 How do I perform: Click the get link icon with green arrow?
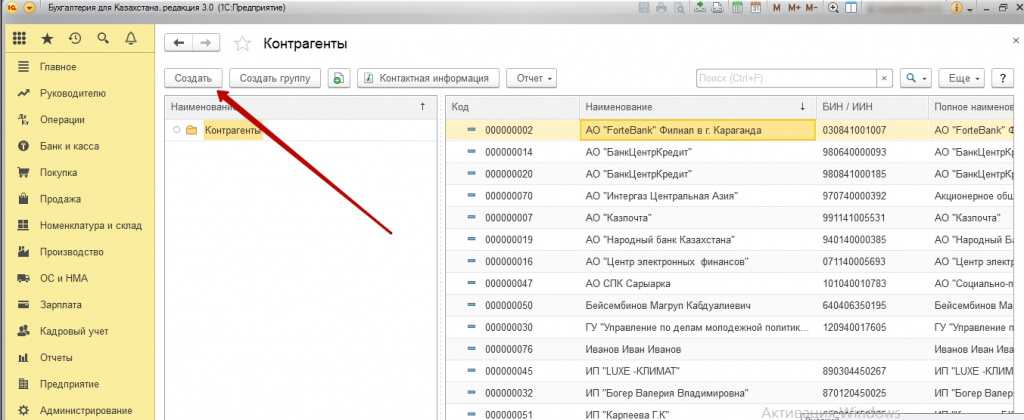point(699,8)
